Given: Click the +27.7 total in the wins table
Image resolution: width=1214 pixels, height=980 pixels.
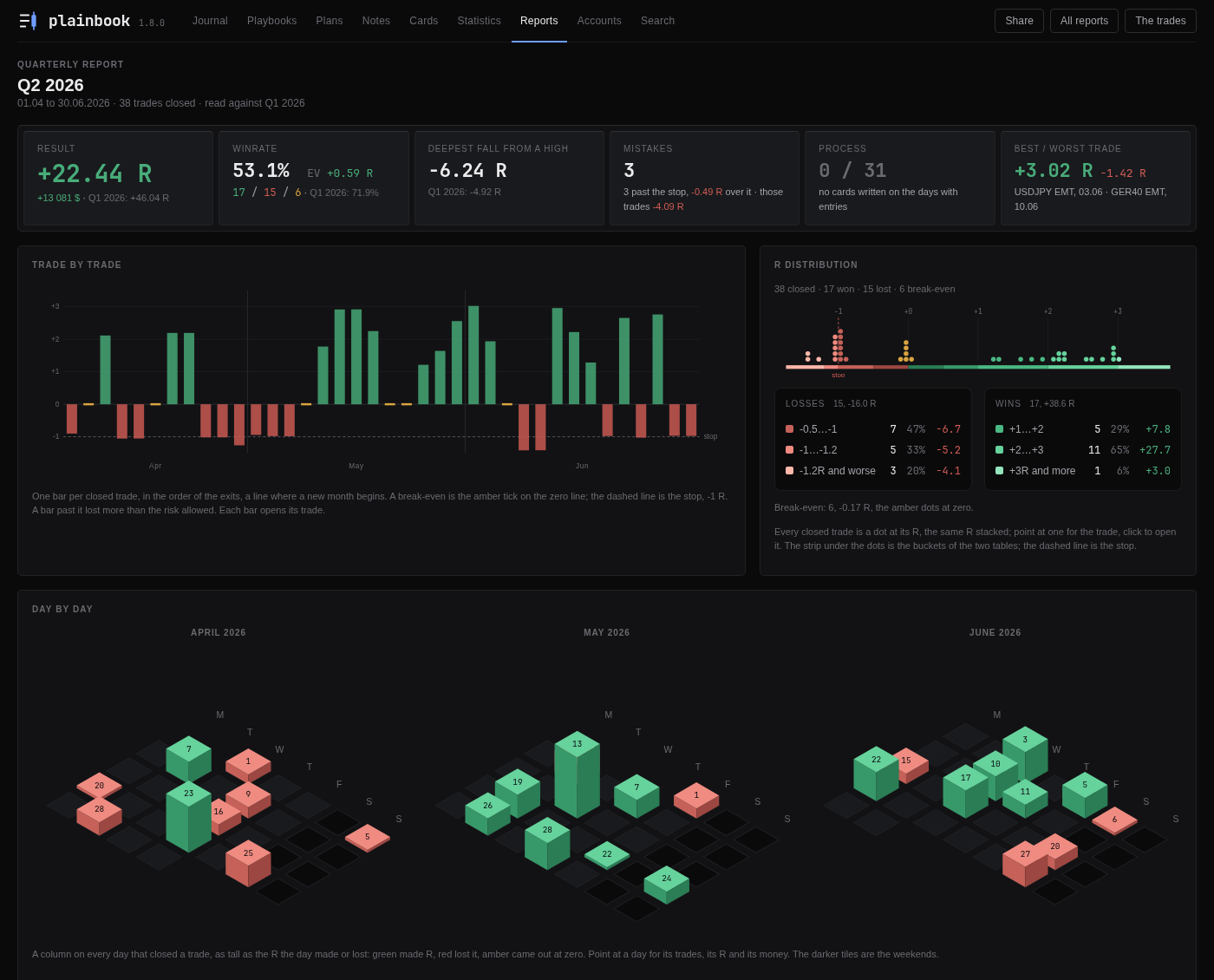Looking at the screenshot, I should coord(1155,450).
